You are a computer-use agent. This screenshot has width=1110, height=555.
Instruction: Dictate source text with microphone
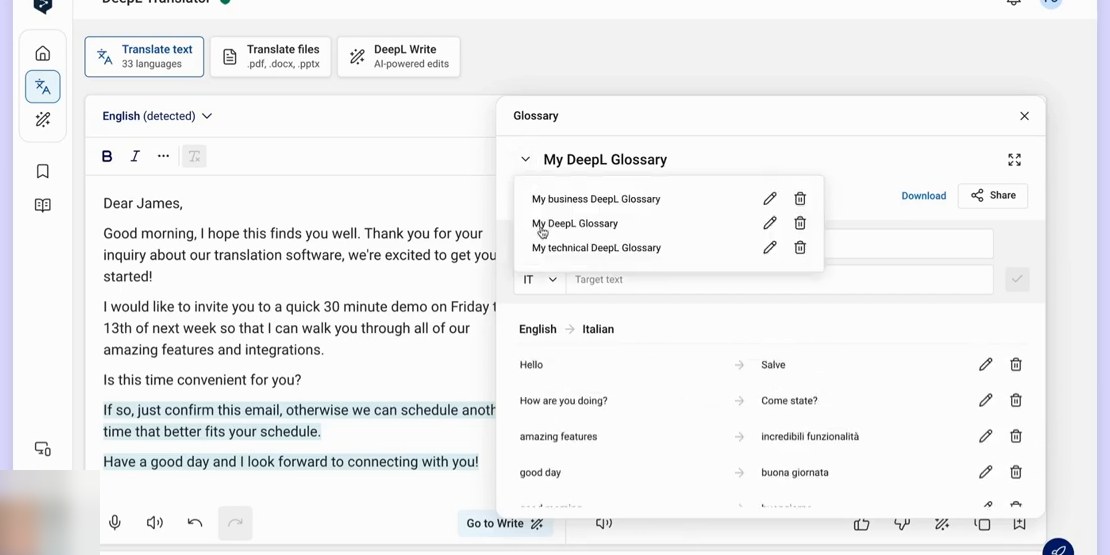(x=115, y=523)
